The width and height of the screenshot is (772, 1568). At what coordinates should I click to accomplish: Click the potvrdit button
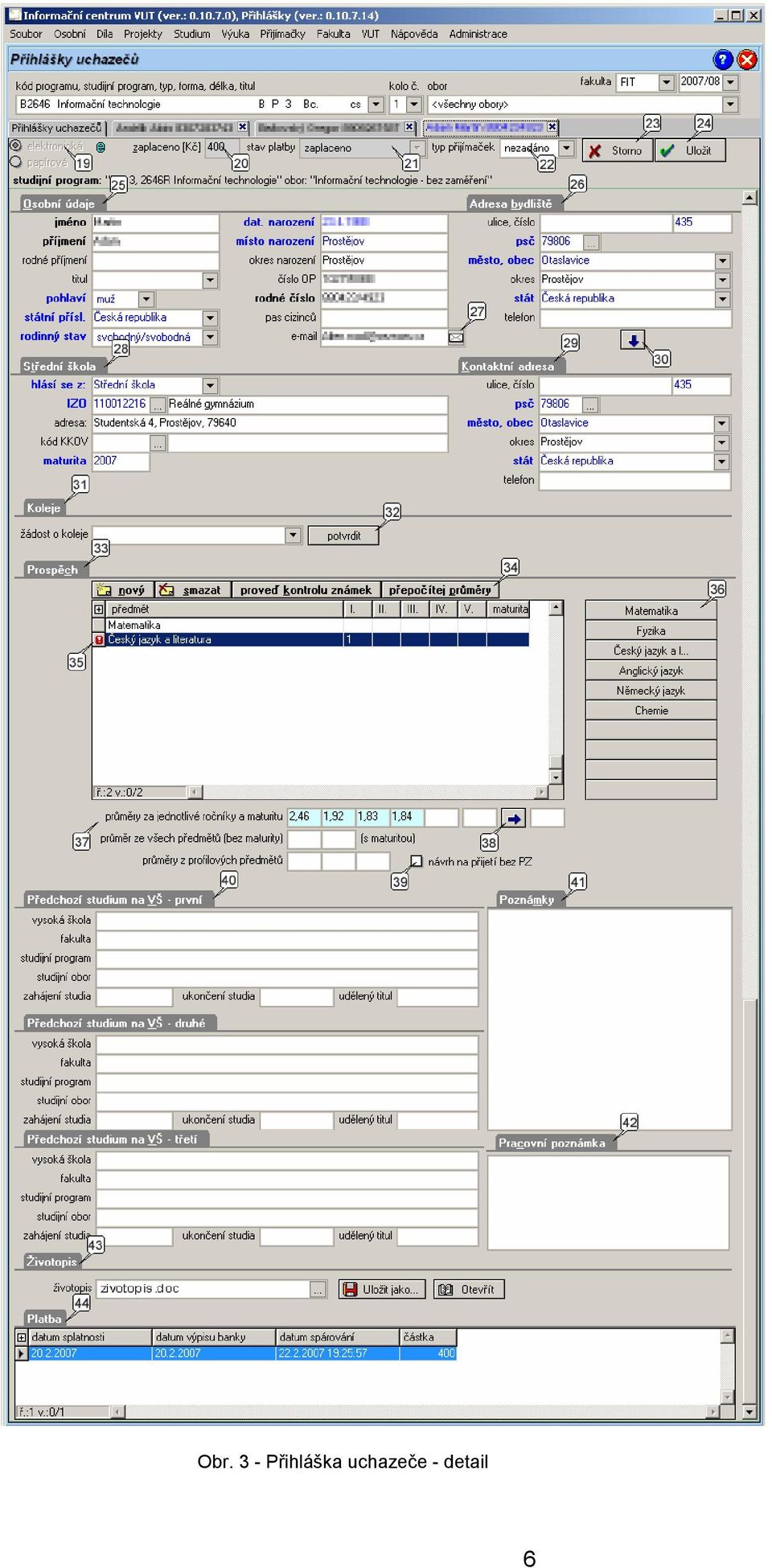tap(343, 536)
